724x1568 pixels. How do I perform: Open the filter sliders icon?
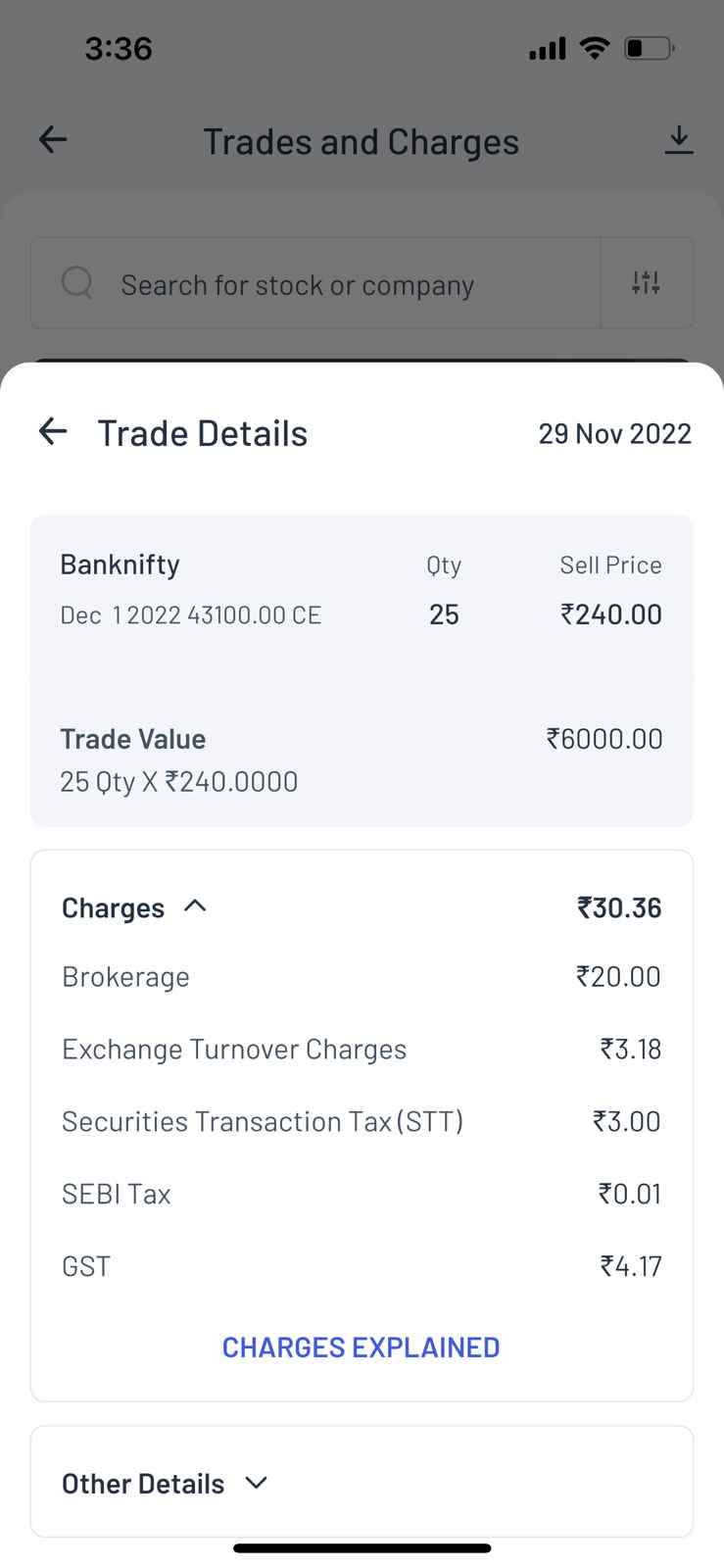[x=646, y=283]
